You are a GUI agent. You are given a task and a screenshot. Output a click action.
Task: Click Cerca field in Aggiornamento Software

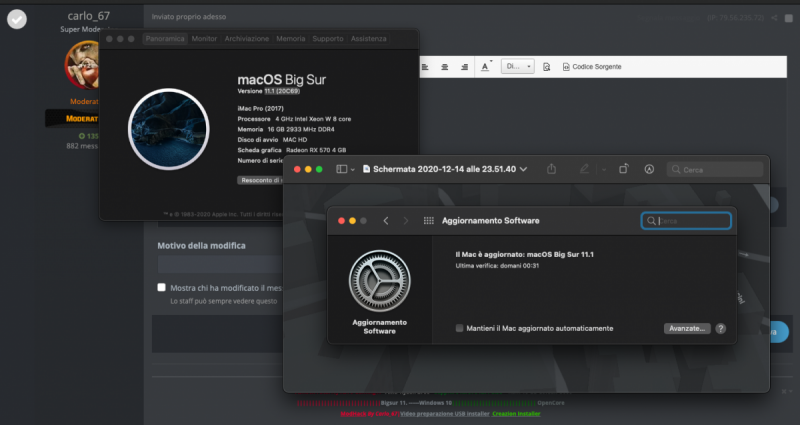click(686, 220)
